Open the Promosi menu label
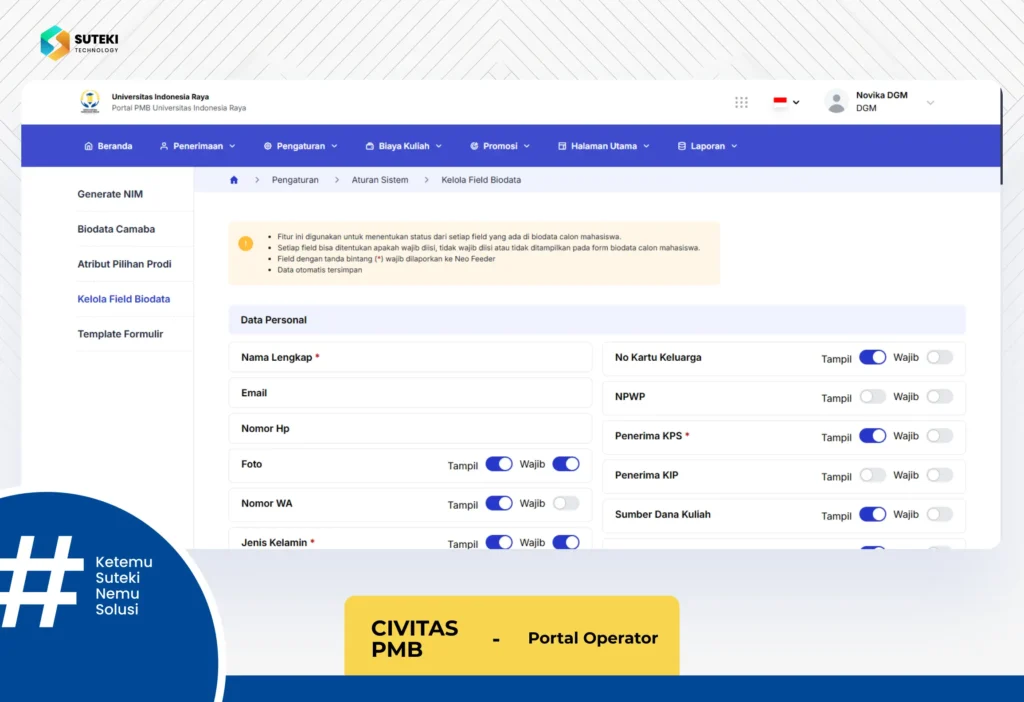Image resolution: width=1024 pixels, height=702 pixels. tap(500, 146)
